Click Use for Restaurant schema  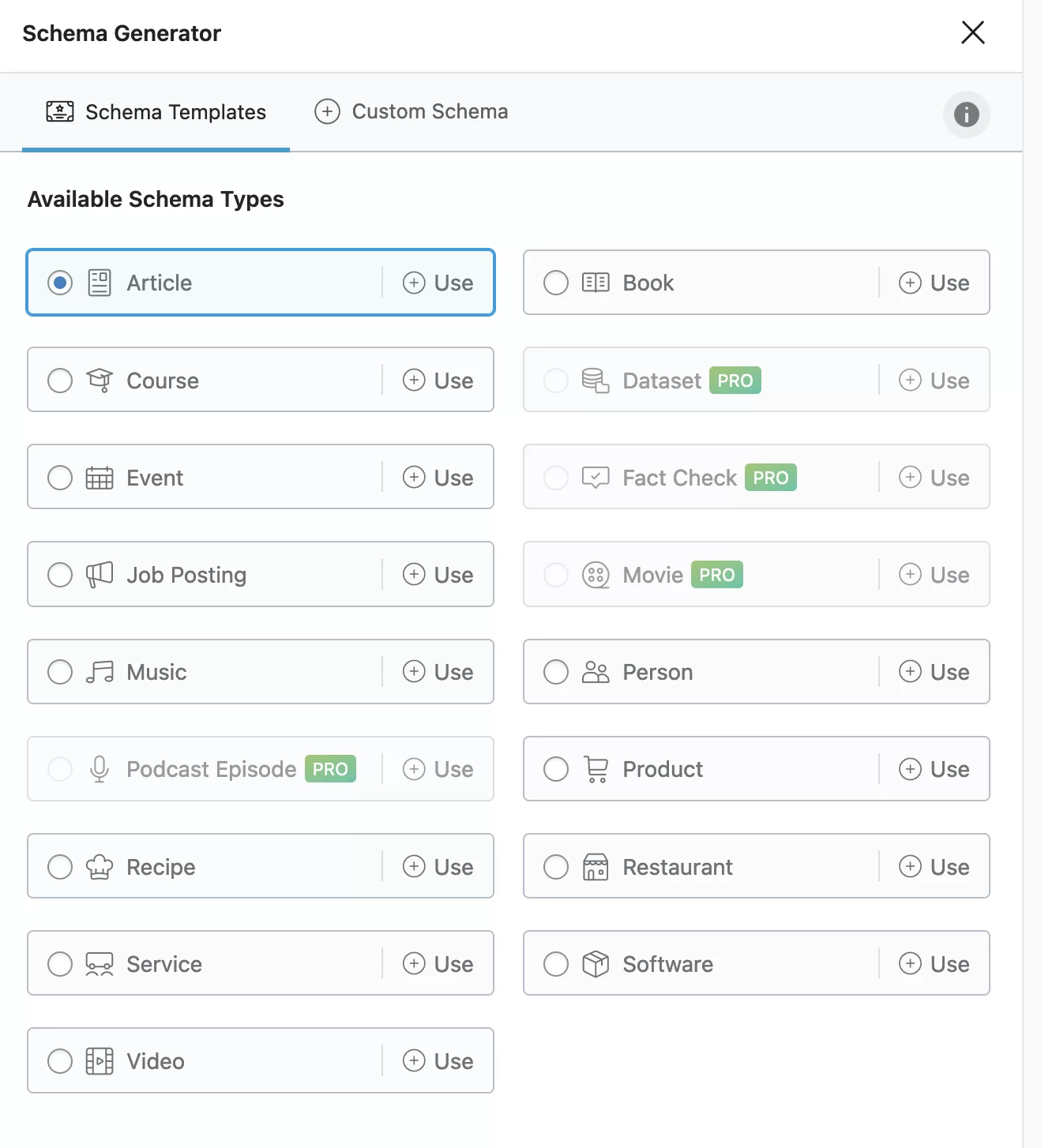(x=934, y=867)
